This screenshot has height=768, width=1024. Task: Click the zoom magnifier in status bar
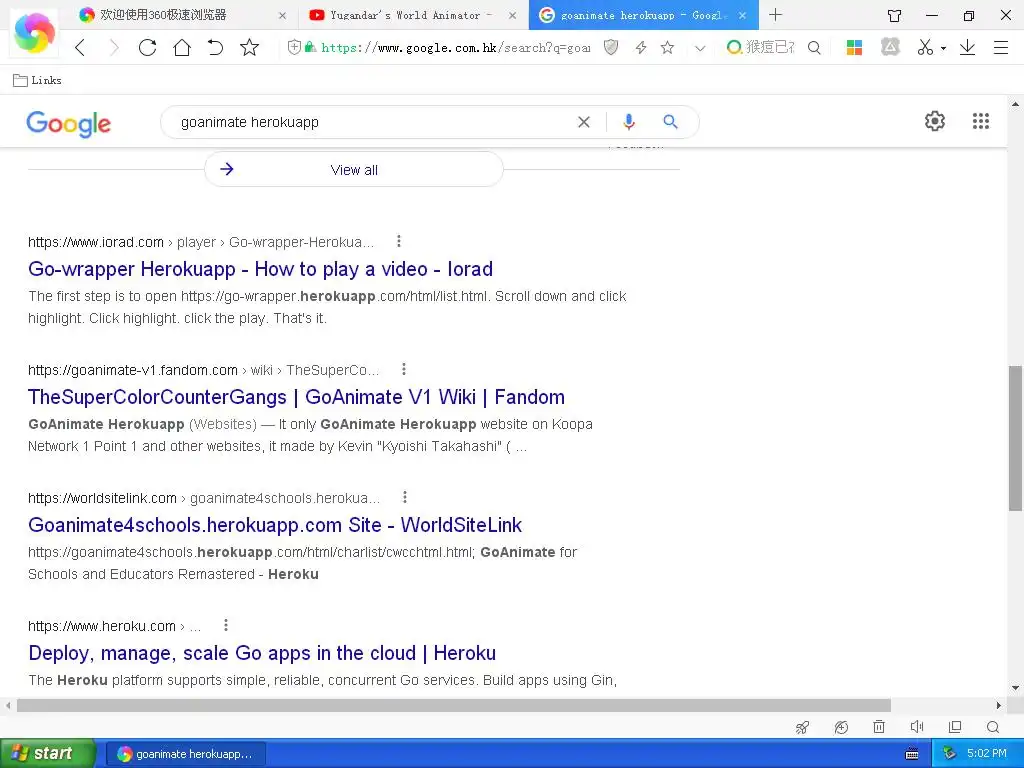tap(993, 727)
